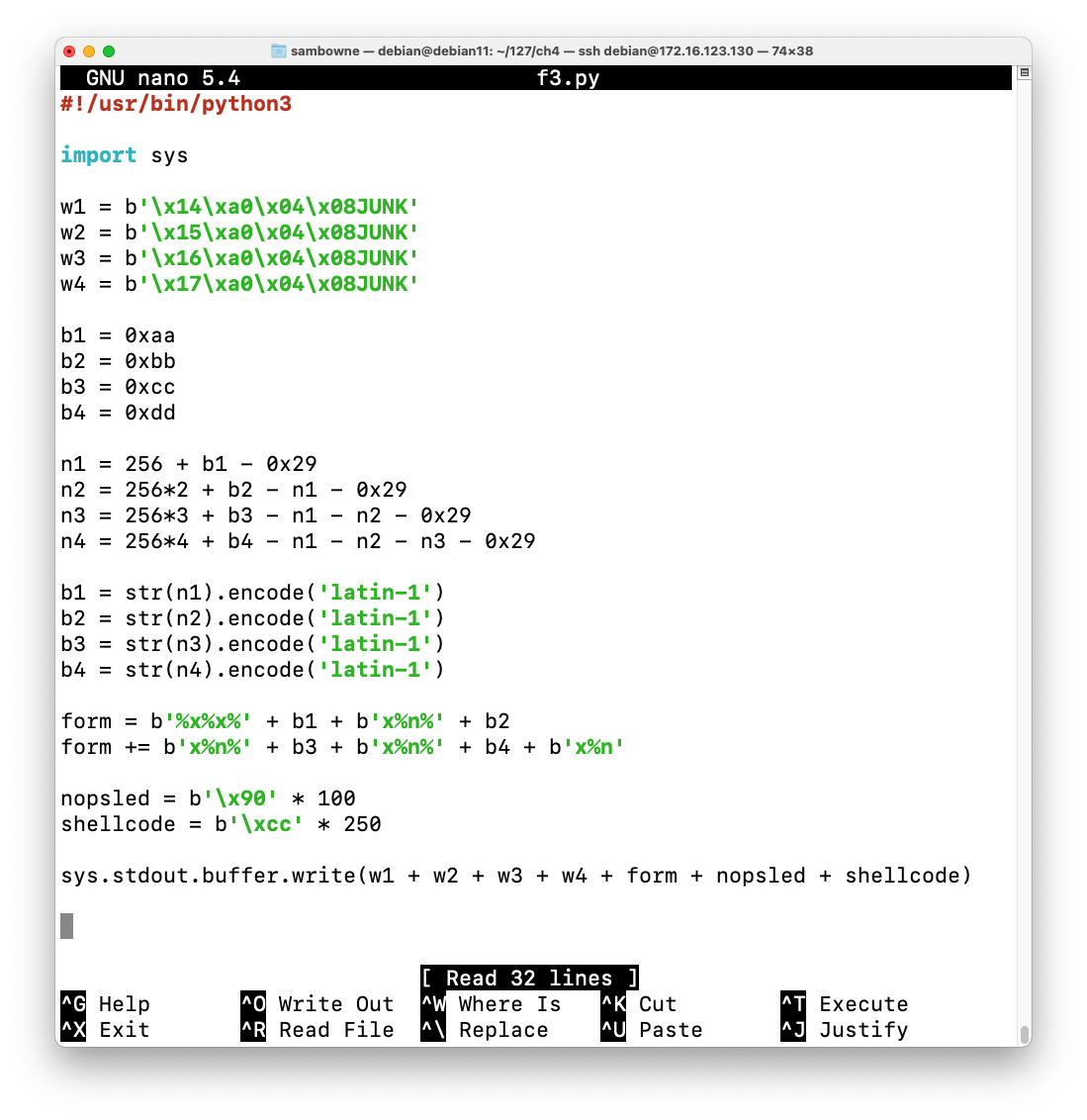Click the ^K Cut shortcut
Image resolution: width=1087 pixels, height=1120 pixels.
click(639, 1003)
